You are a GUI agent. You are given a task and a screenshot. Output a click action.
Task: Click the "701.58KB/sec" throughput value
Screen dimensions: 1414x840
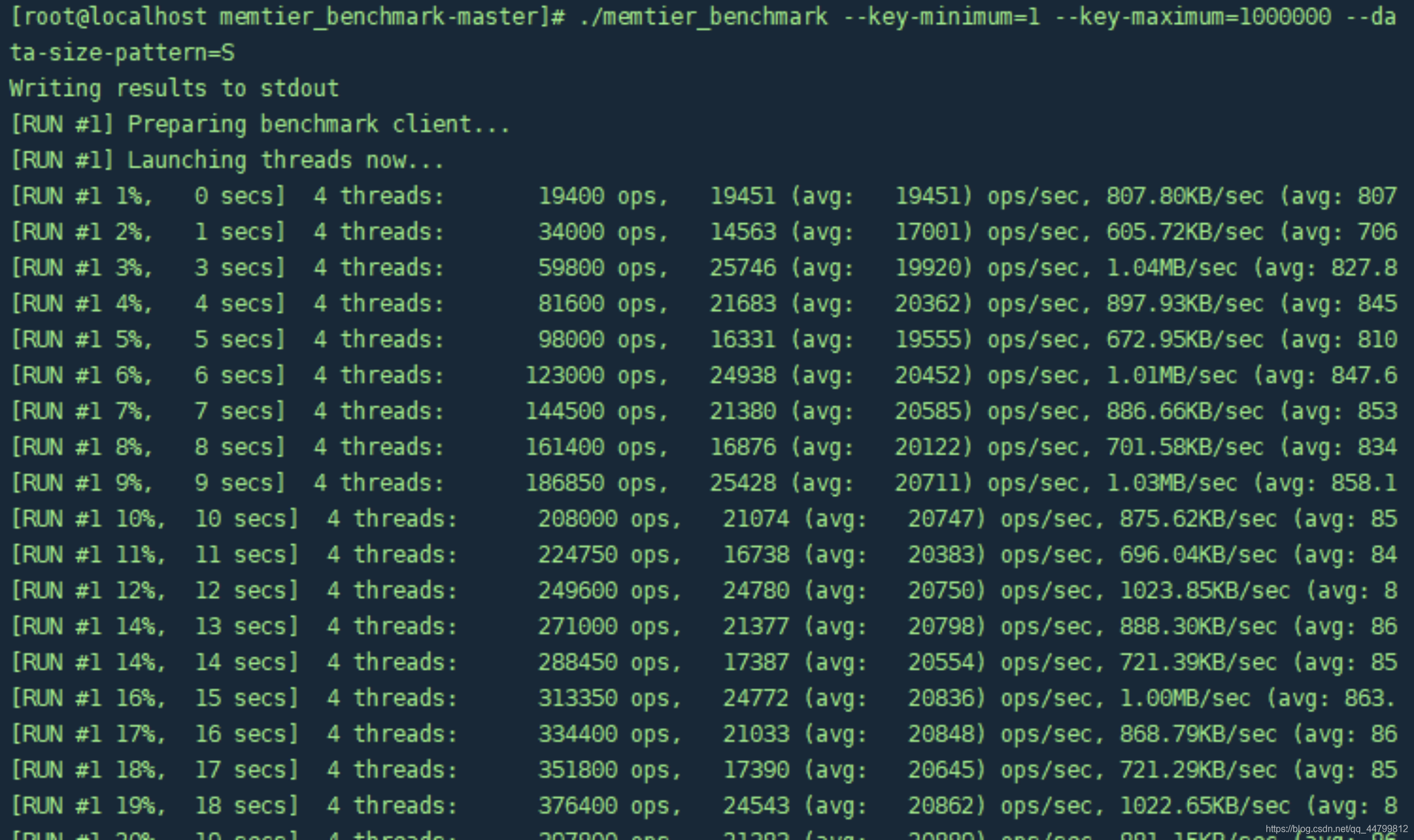click(1185, 447)
